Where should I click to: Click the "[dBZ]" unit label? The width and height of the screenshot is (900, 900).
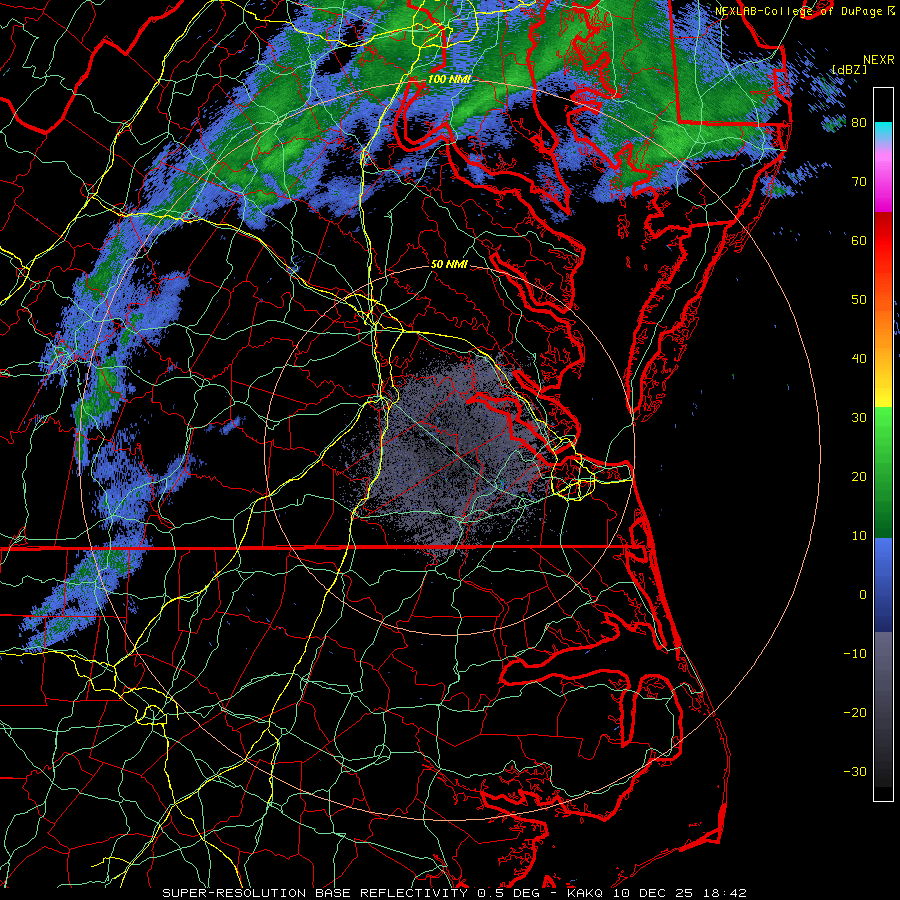[849, 69]
